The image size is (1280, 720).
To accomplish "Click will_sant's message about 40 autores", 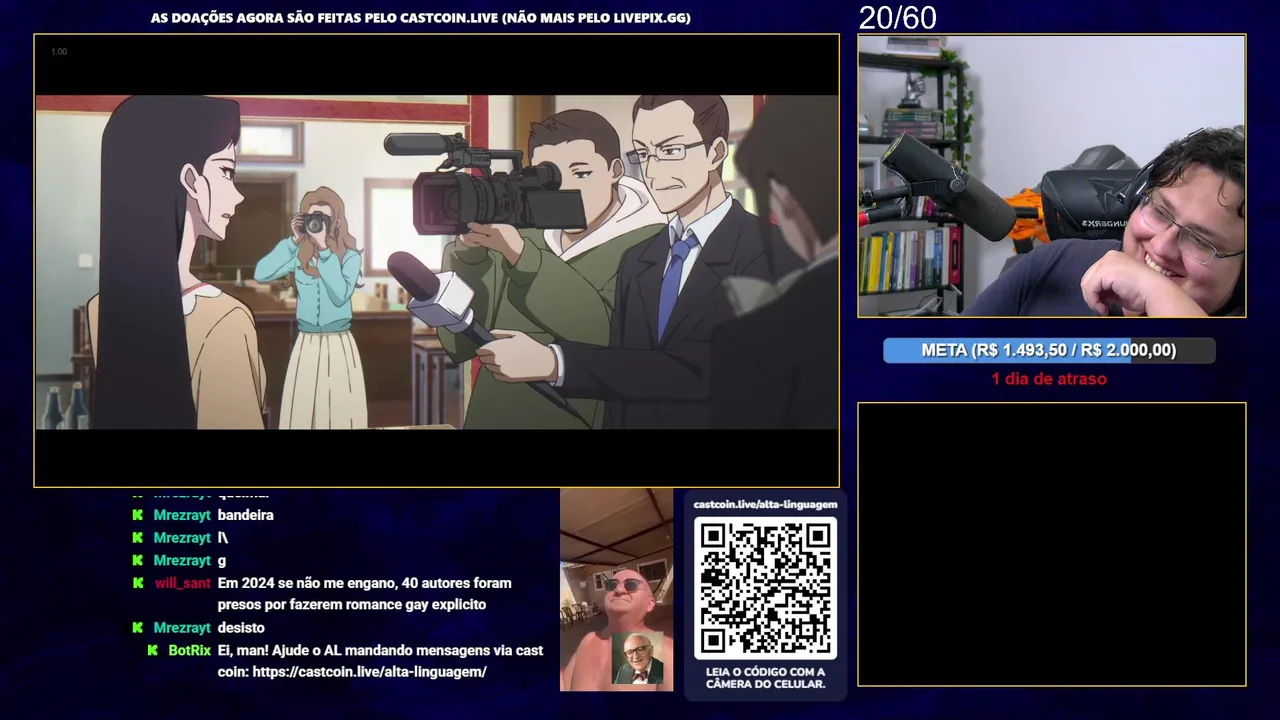I will pos(364,594).
